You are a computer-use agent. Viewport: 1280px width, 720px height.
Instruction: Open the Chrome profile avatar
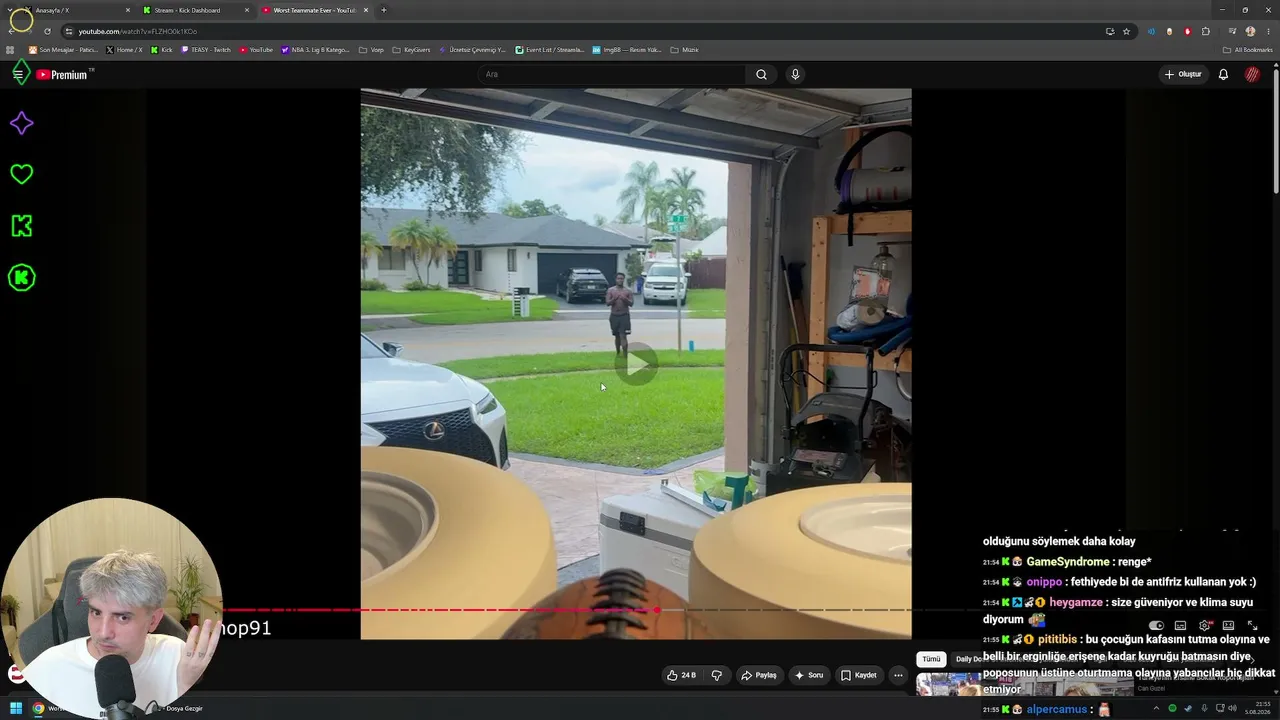(1250, 31)
